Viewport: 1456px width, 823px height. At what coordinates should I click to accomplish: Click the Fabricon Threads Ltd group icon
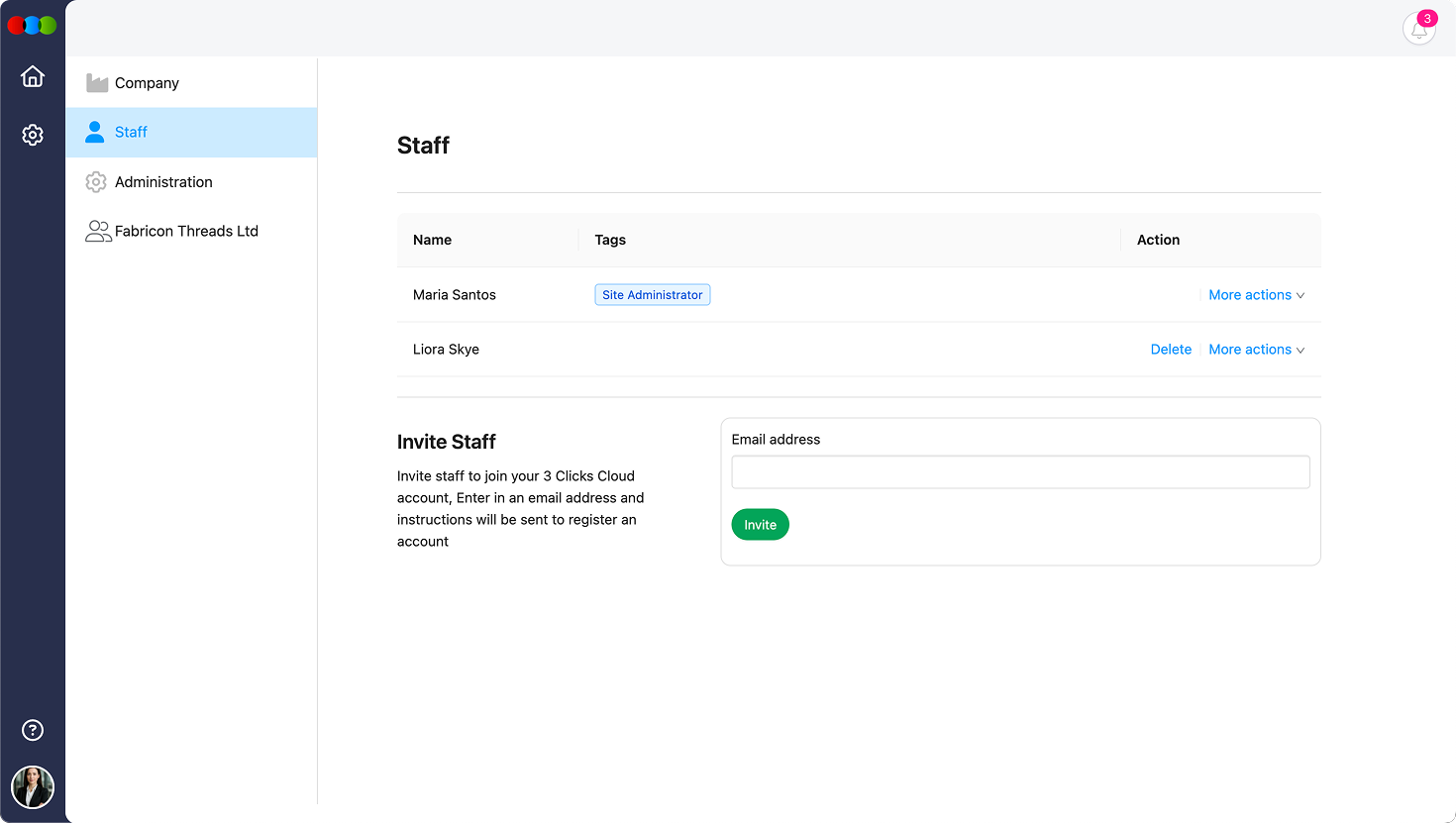click(x=96, y=231)
